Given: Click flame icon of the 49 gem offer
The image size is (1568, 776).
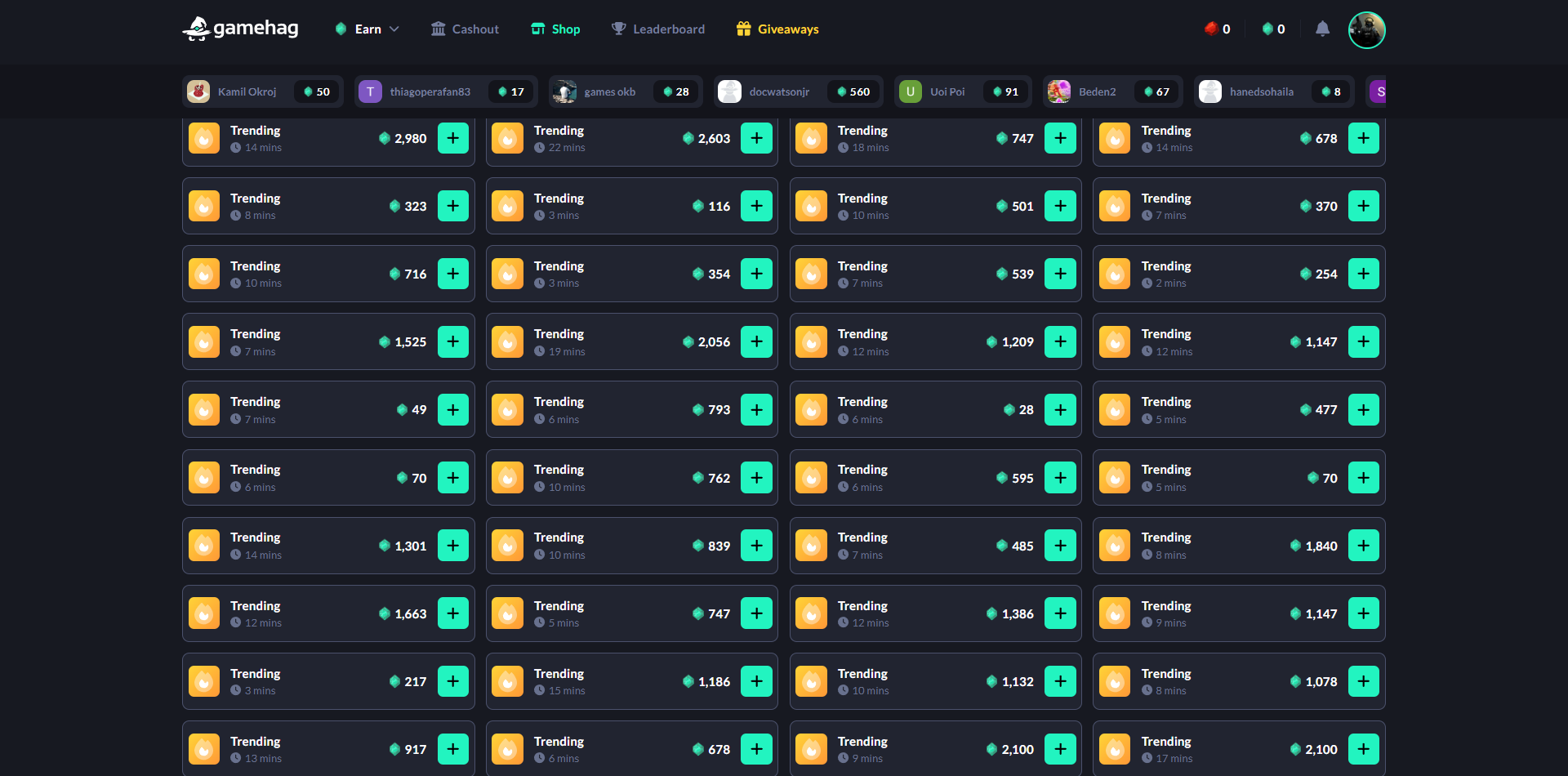Looking at the screenshot, I should tap(204, 410).
